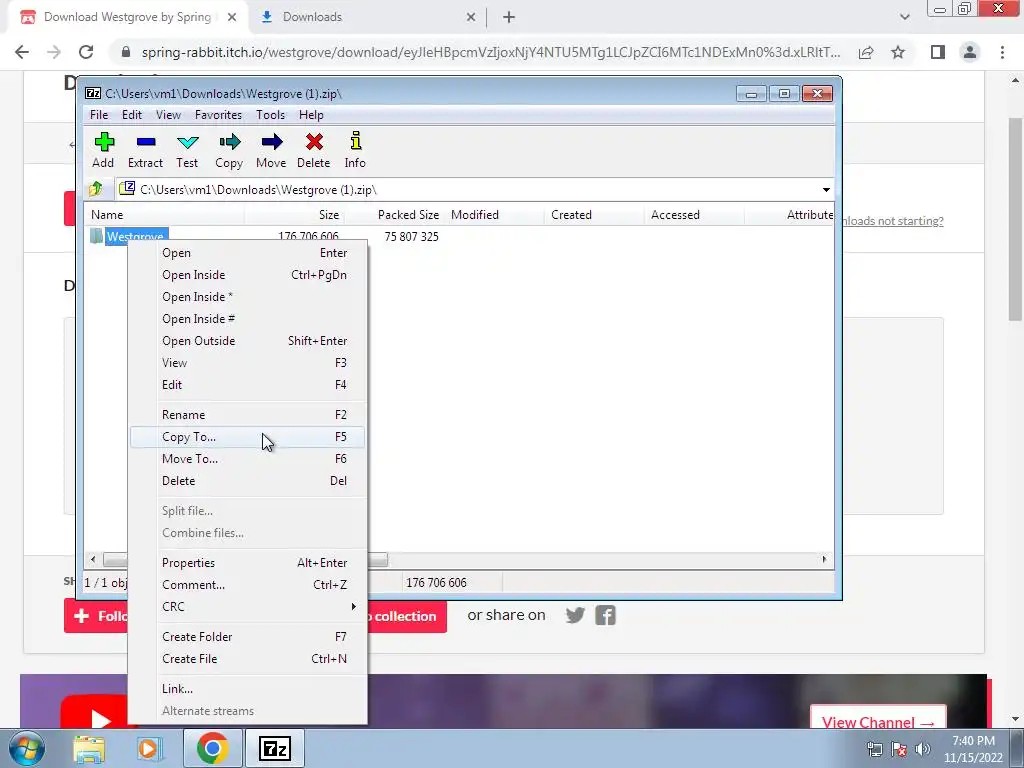
Task: Open the File menu in 7-Zip
Action: 99,115
